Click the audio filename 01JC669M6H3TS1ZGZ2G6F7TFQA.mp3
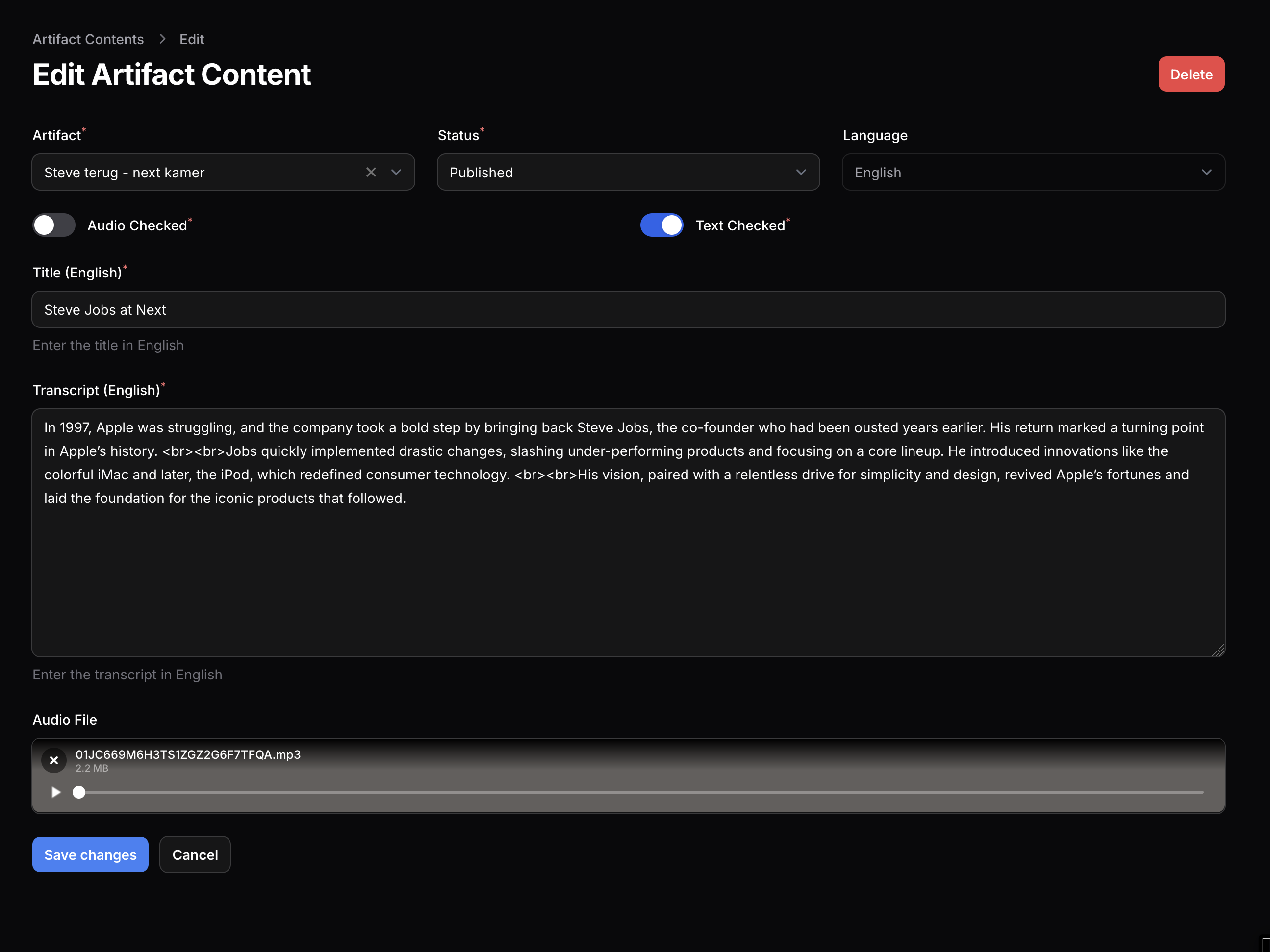 click(x=188, y=754)
